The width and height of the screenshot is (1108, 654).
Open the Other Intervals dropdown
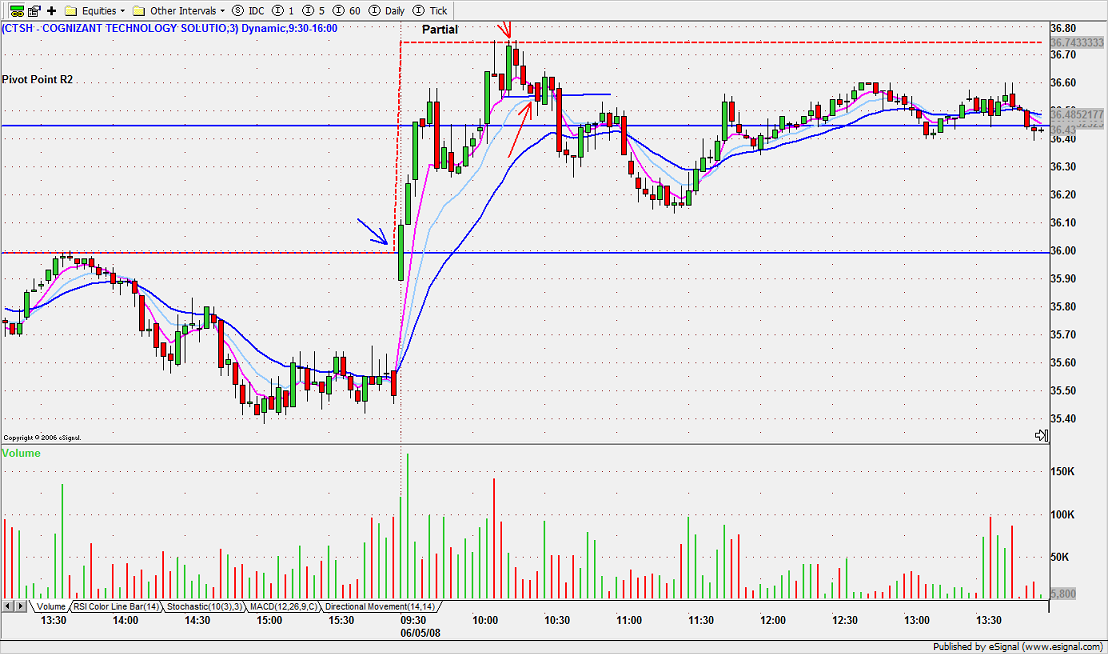coord(179,11)
